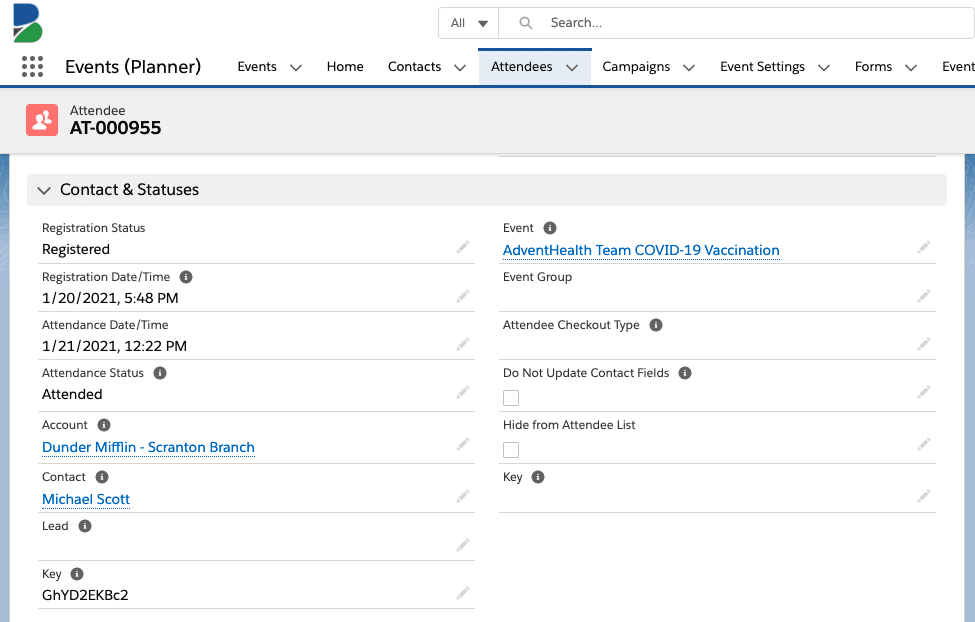
Task: Open the Events navigation tab
Action: click(x=257, y=67)
